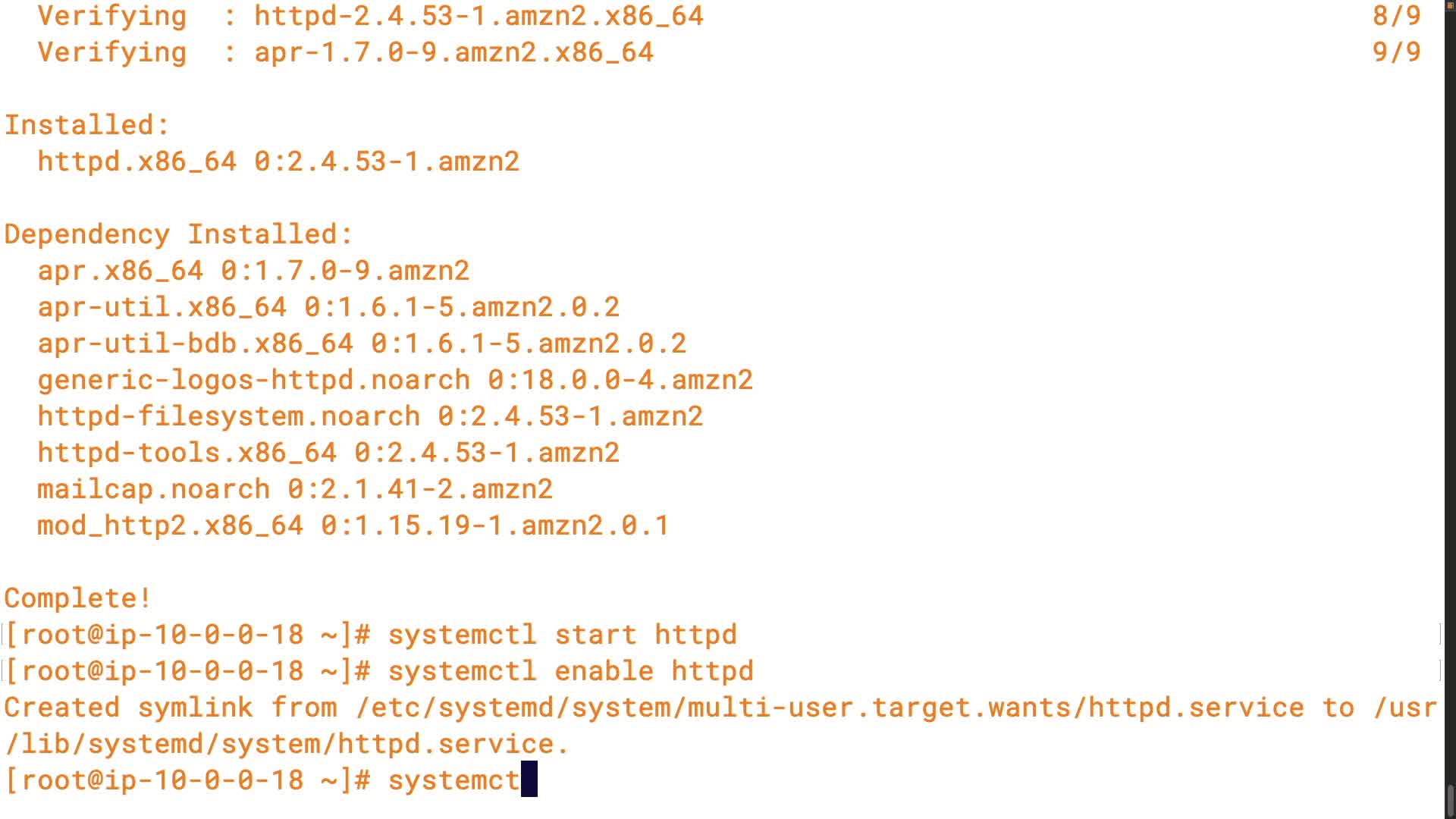1456x819 pixels.
Task: Click the last root@ip-10-0-0-18 prompt
Action: tap(187, 780)
